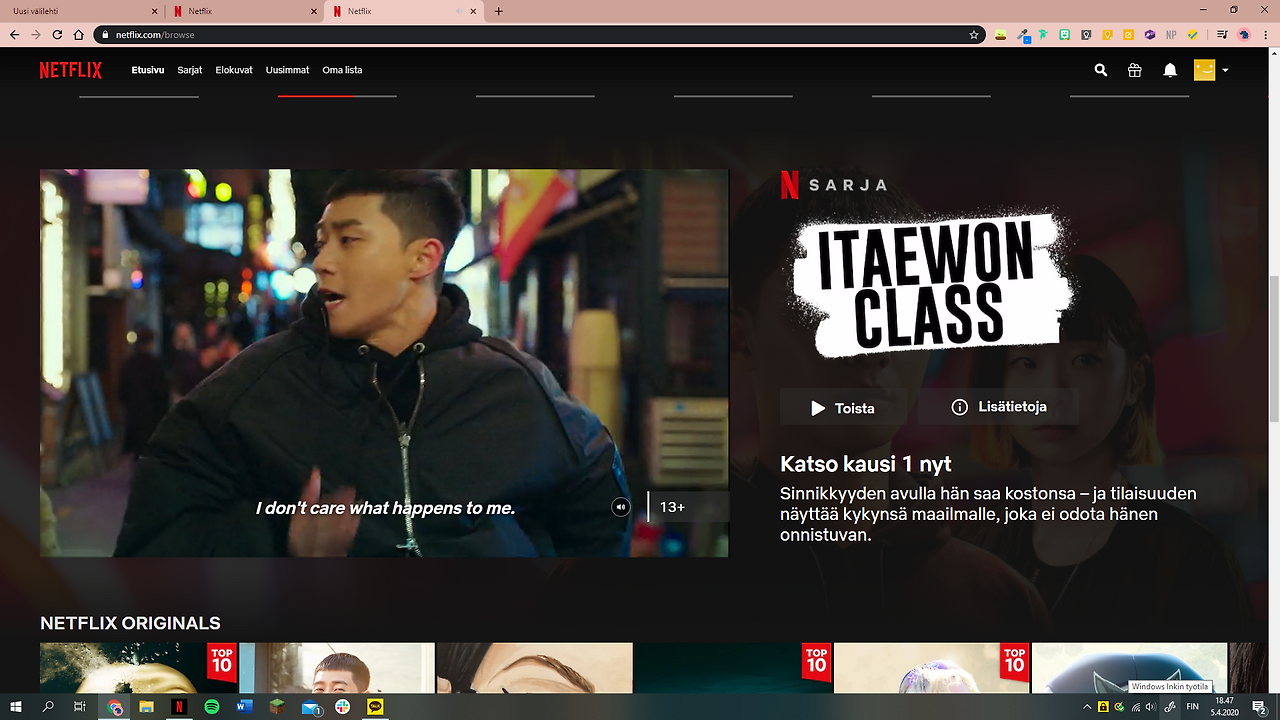Go to Etusivu in Netflix navigation
The width and height of the screenshot is (1280, 720).
click(148, 71)
